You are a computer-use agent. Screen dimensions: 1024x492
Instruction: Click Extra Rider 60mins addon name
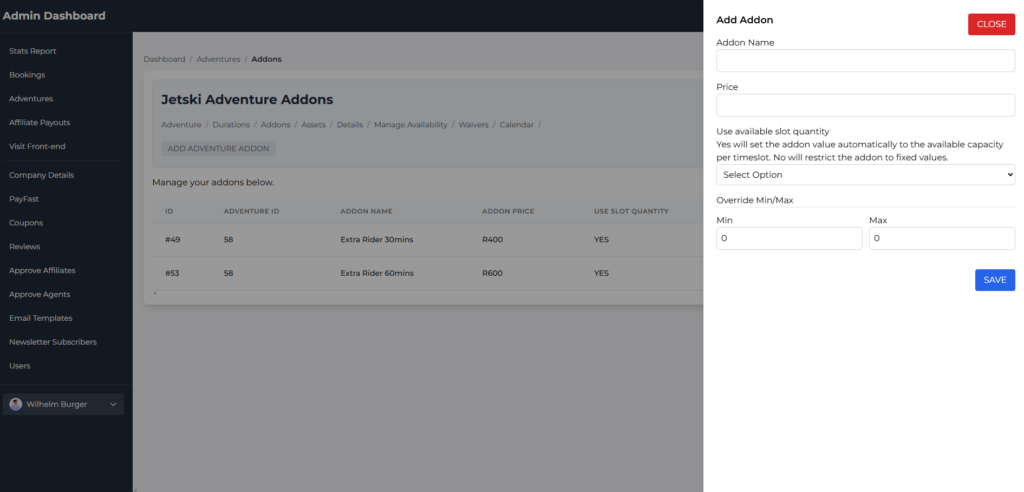click(x=377, y=273)
